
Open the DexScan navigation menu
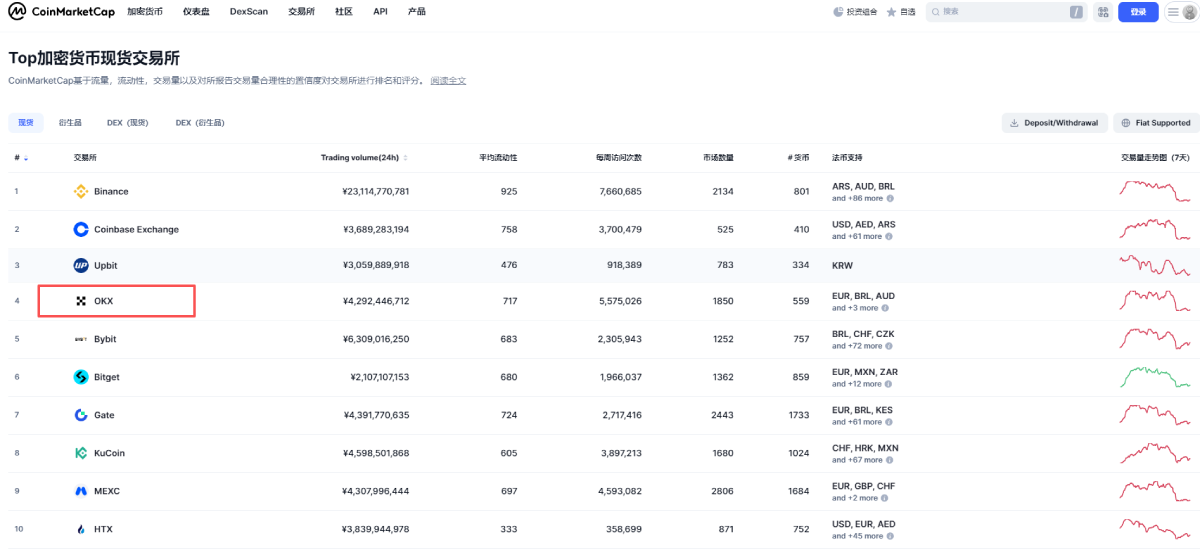coord(248,12)
